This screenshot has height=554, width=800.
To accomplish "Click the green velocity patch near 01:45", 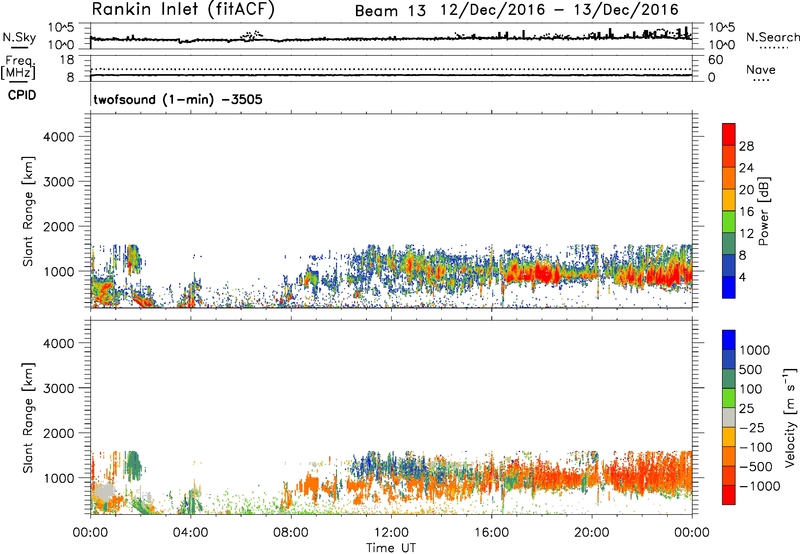I will point(134,465).
